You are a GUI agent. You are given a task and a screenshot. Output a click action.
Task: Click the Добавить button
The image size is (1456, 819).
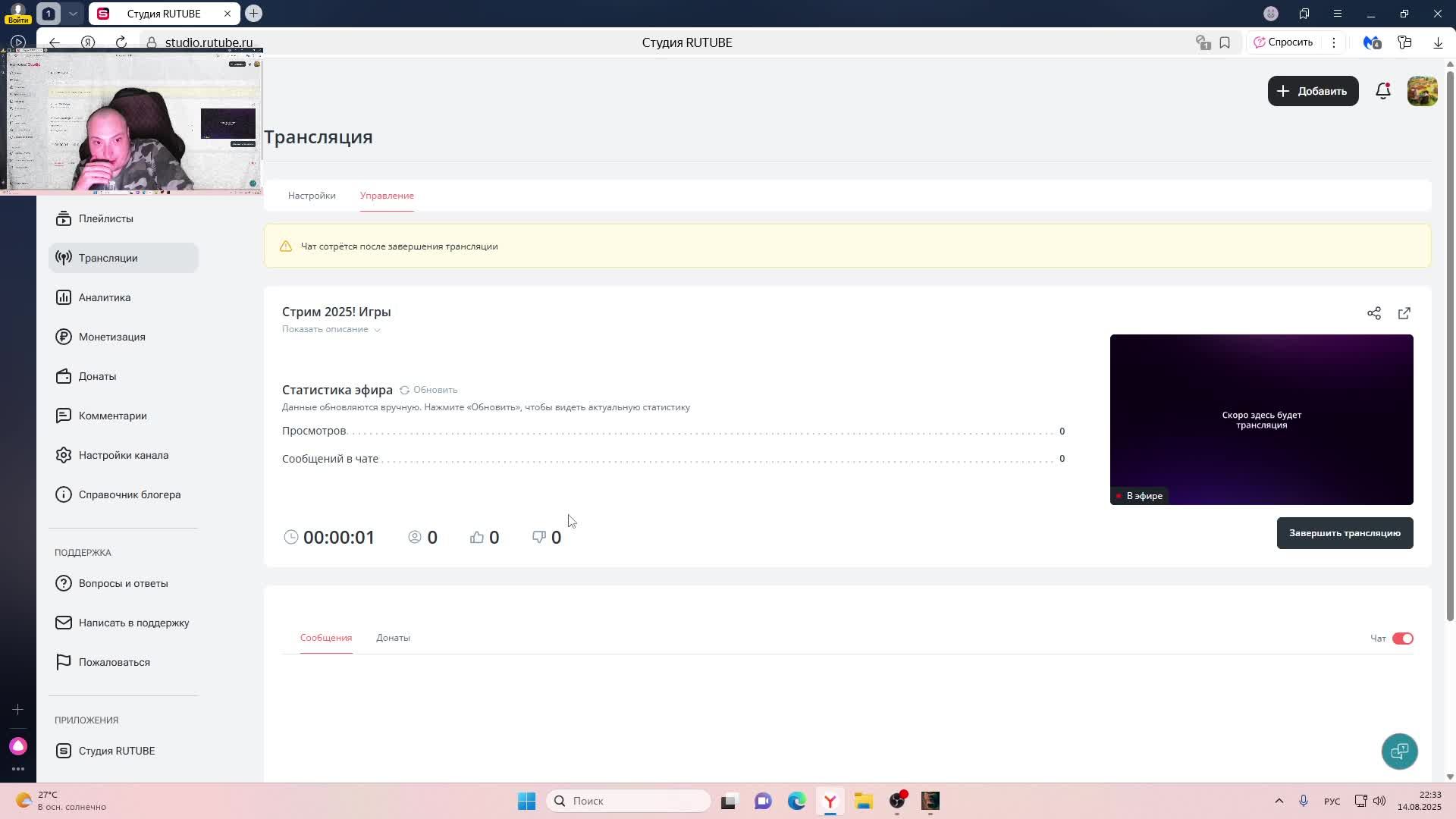(x=1313, y=91)
